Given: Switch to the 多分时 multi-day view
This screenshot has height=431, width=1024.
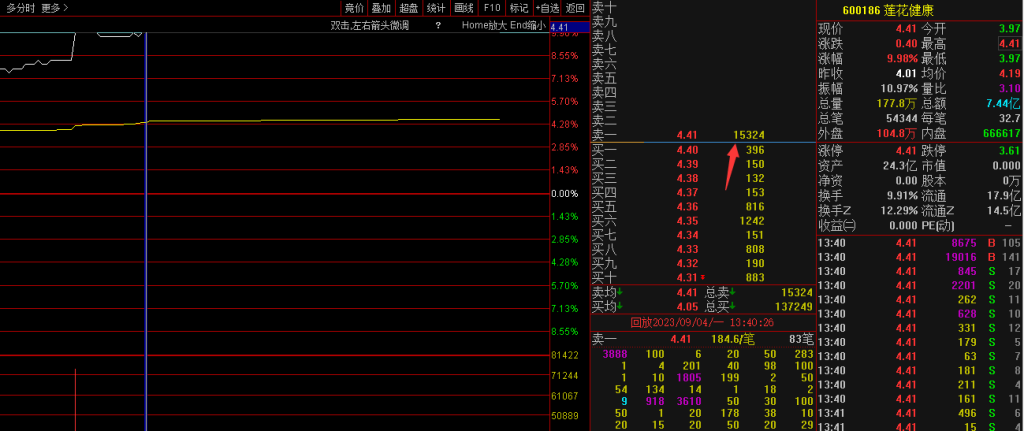Looking at the screenshot, I should (20, 8).
